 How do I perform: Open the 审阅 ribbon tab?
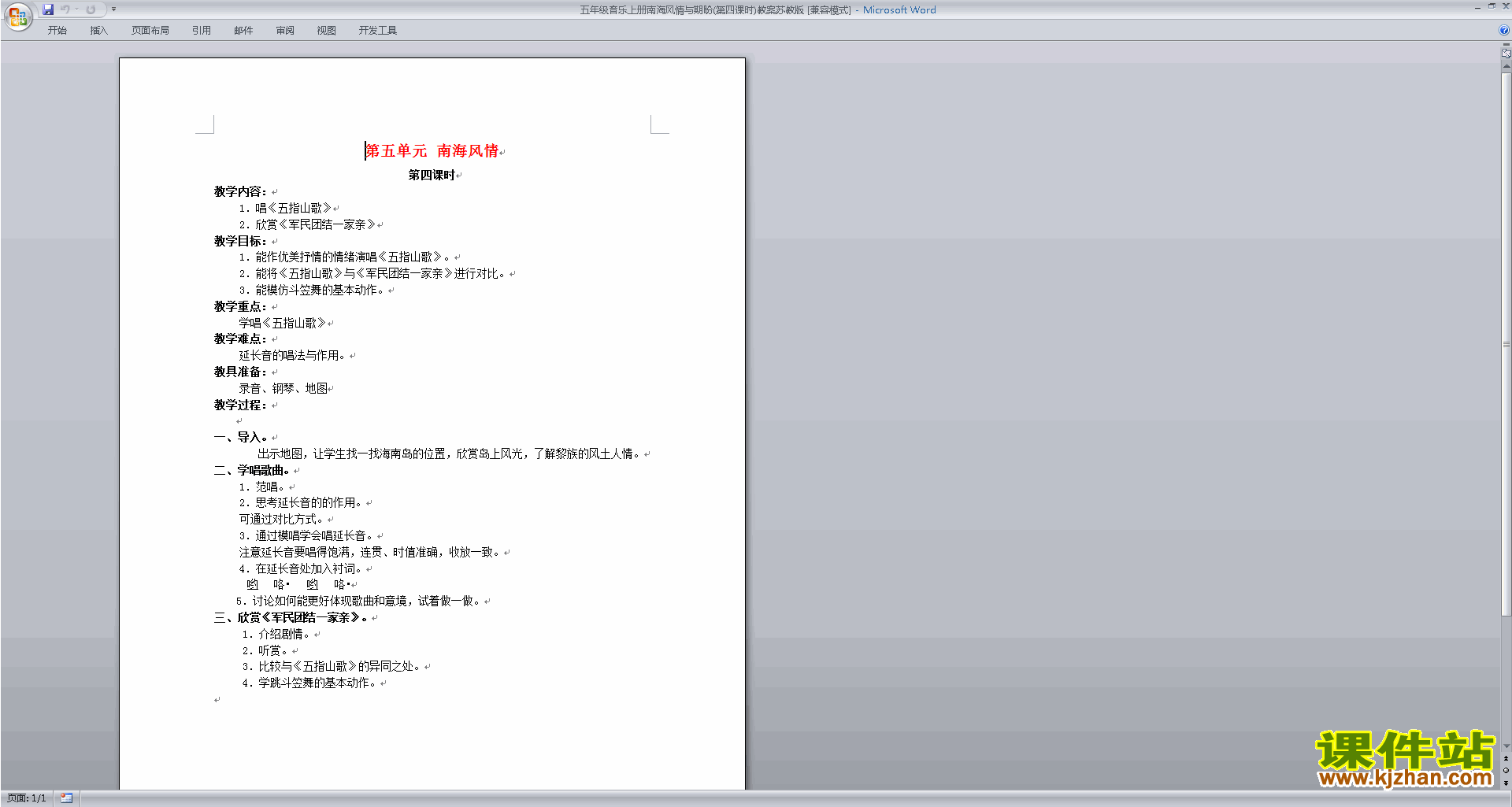[x=285, y=30]
